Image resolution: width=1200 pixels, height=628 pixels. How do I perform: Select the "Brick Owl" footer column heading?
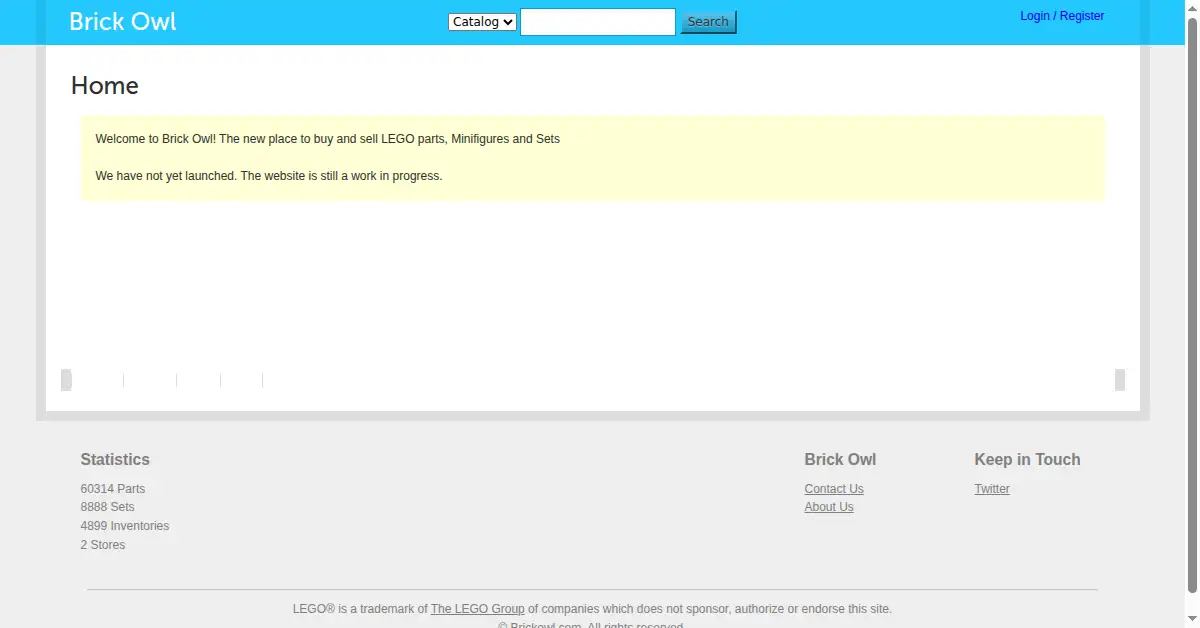pos(840,460)
